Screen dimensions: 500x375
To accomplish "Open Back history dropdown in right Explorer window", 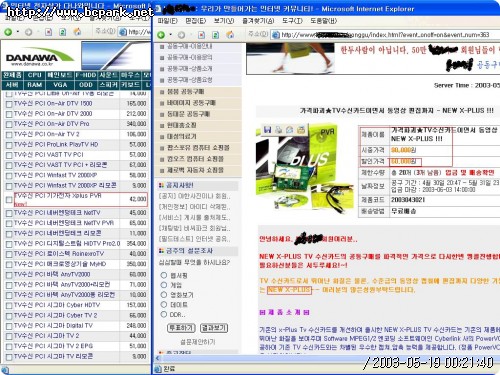I will click(170, 35).
